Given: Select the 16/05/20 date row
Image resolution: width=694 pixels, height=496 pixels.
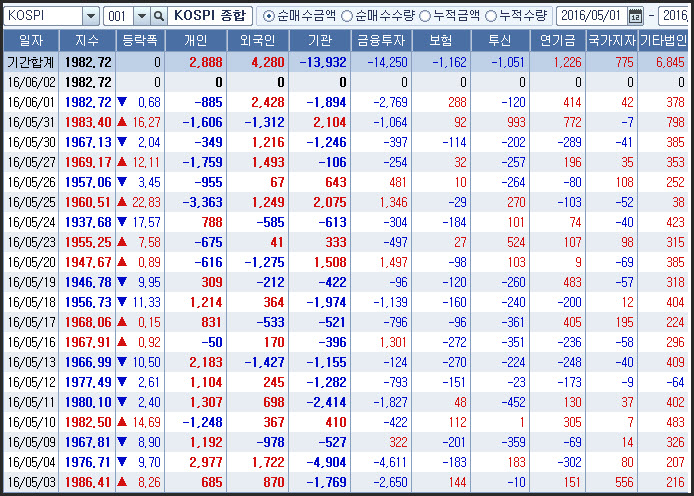Looking at the screenshot, I should coord(346,262).
